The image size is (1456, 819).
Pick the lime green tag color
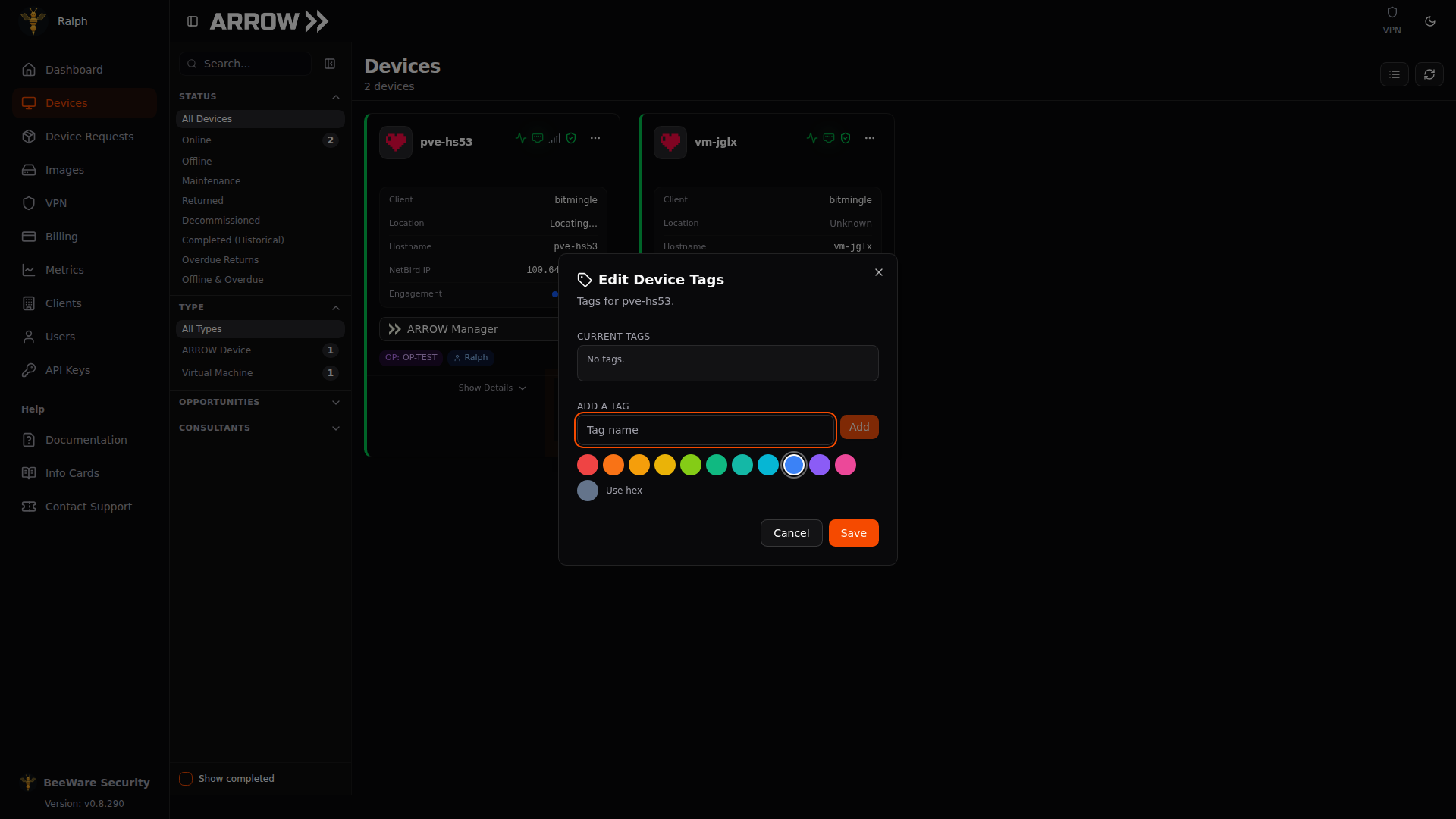[x=691, y=465]
